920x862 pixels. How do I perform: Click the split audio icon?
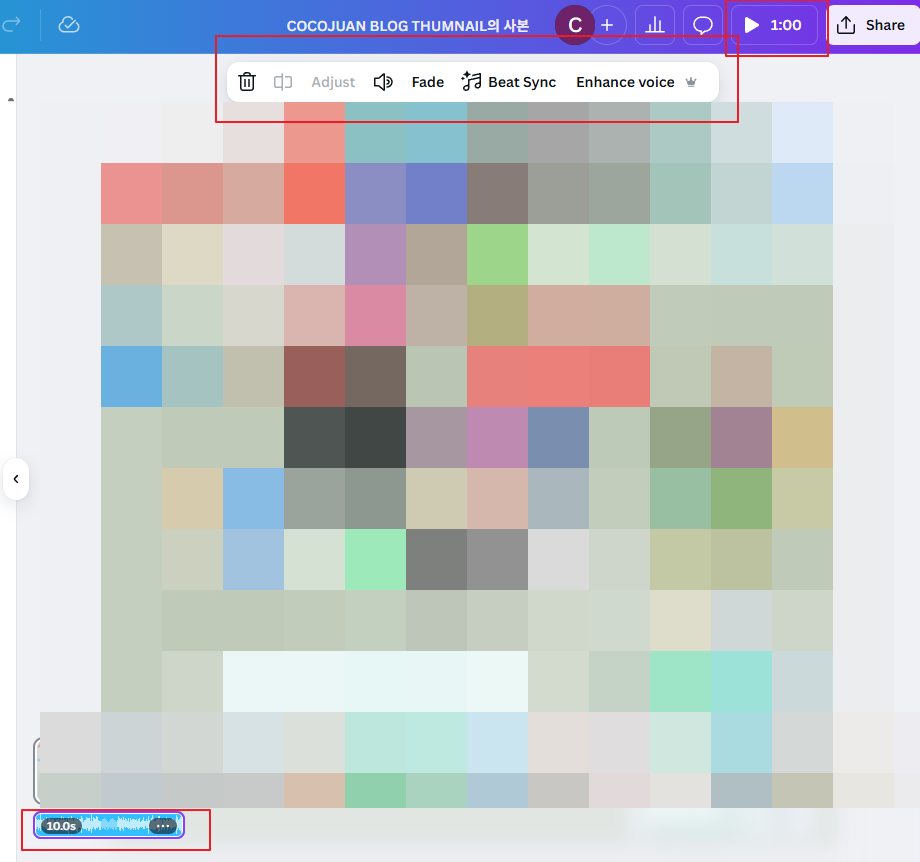pyautogui.click(x=283, y=82)
